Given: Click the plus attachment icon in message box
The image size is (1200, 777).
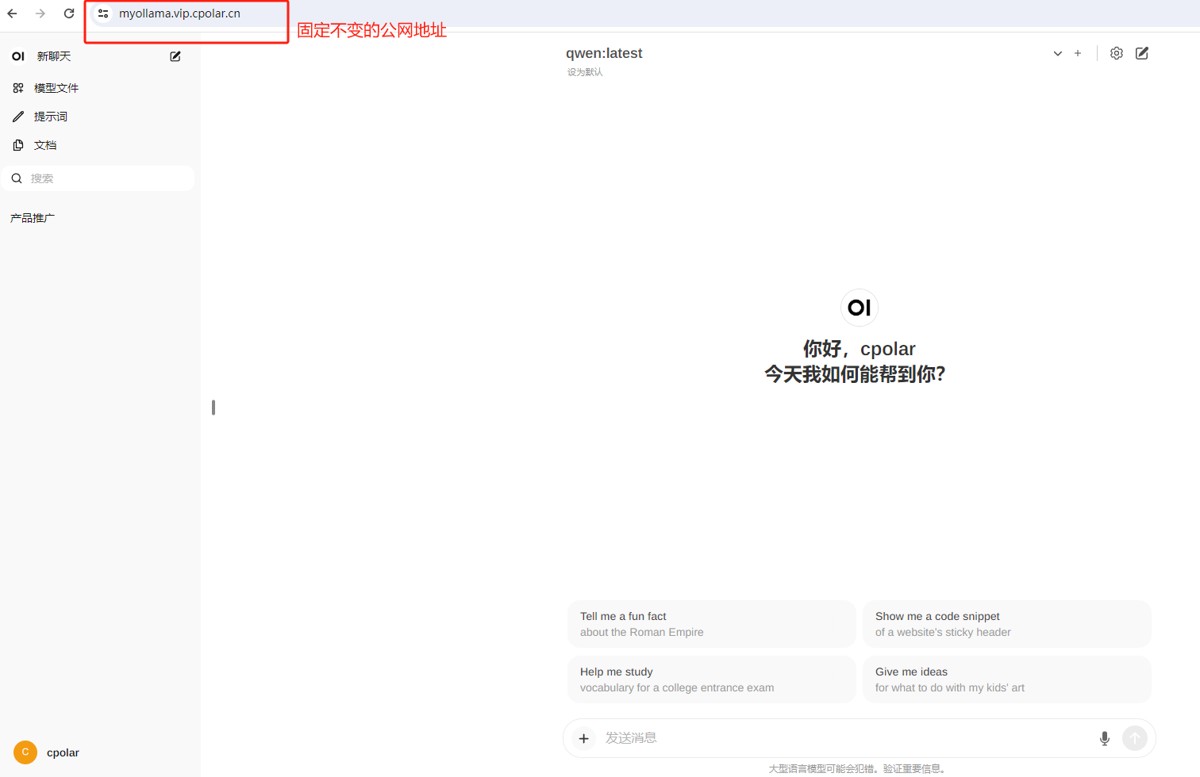Looking at the screenshot, I should coord(584,738).
